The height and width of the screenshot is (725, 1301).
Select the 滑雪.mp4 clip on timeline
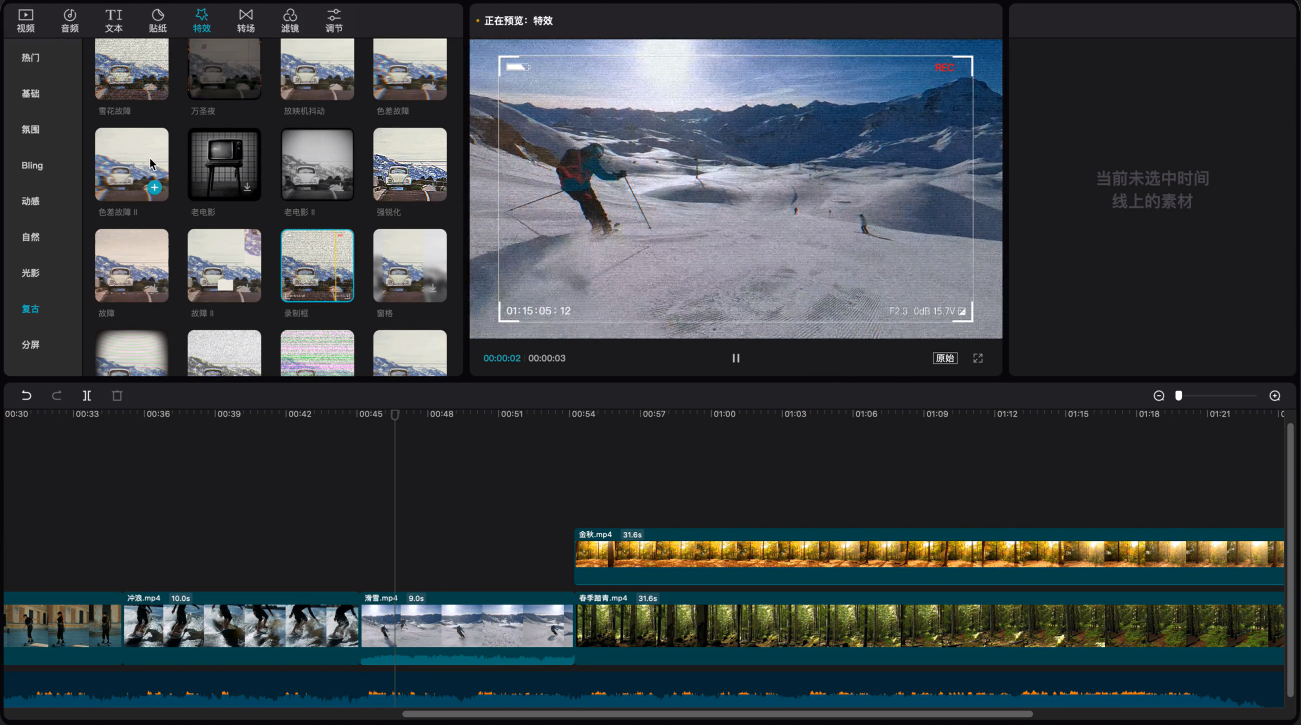(x=467, y=625)
